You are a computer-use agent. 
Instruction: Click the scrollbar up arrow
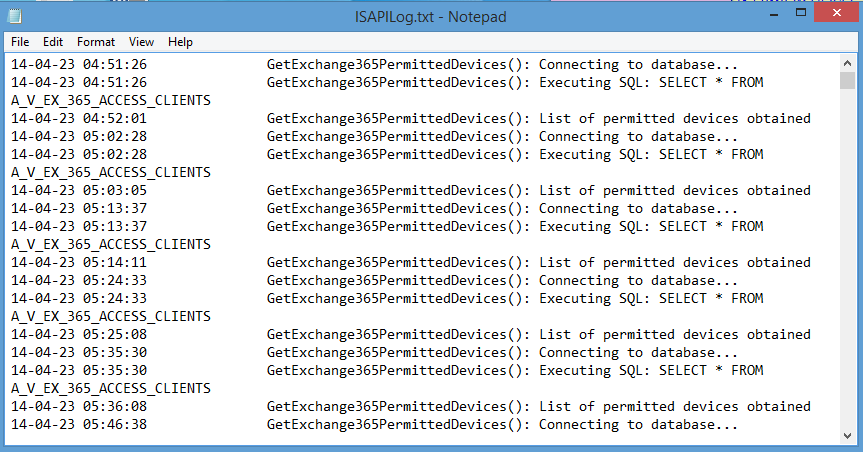[x=848, y=63]
